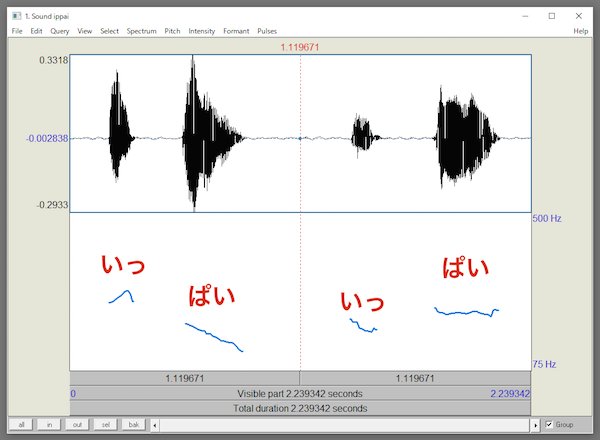Viewport: 600px width, 440px height.
Task: Open the Spectrum menu
Action: [x=142, y=31]
